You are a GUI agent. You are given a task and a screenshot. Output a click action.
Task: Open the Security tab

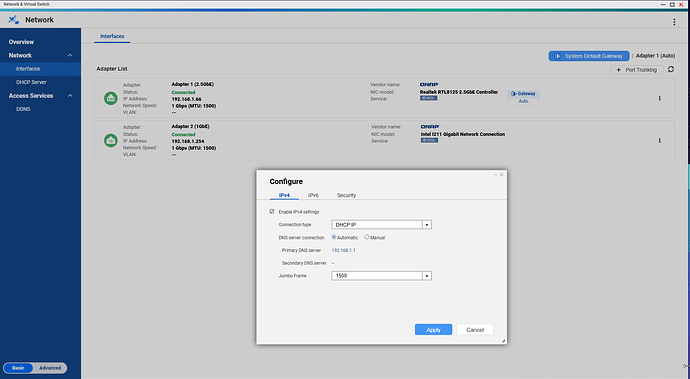point(346,195)
